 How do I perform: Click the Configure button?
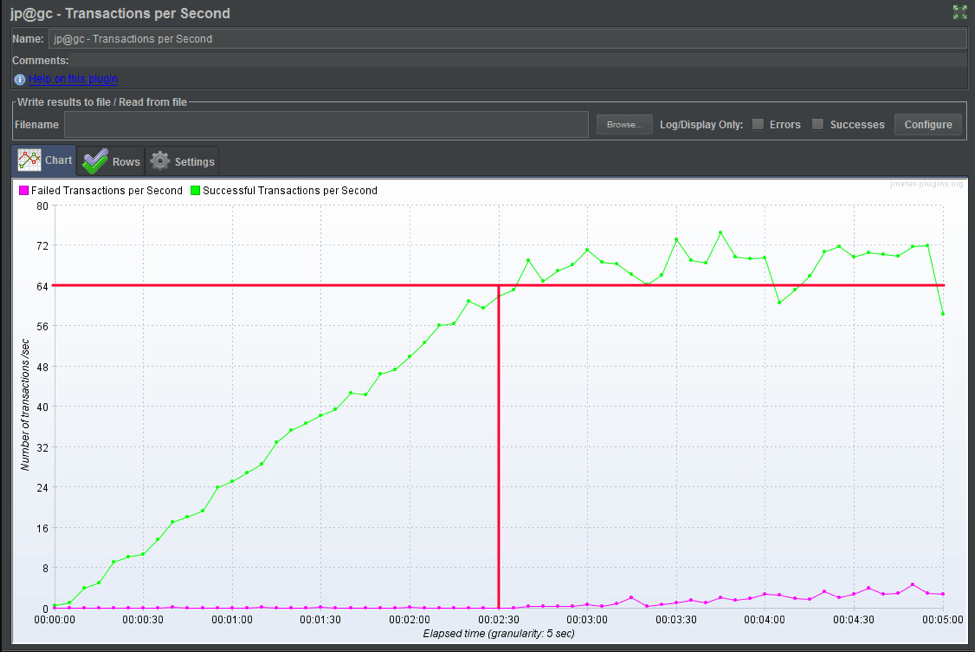coord(928,124)
